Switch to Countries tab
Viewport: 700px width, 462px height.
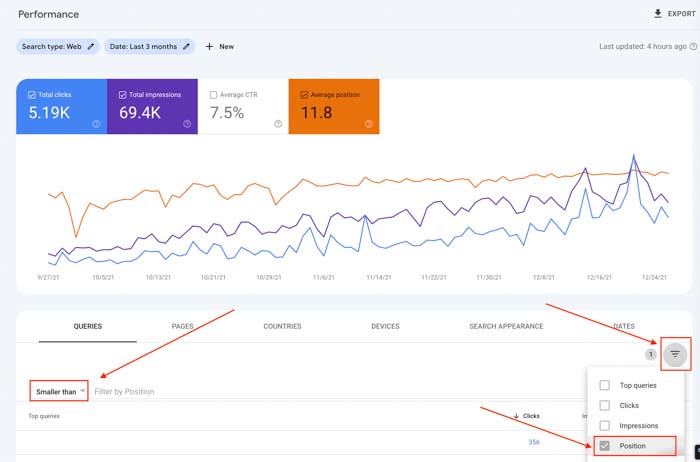(282, 326)
